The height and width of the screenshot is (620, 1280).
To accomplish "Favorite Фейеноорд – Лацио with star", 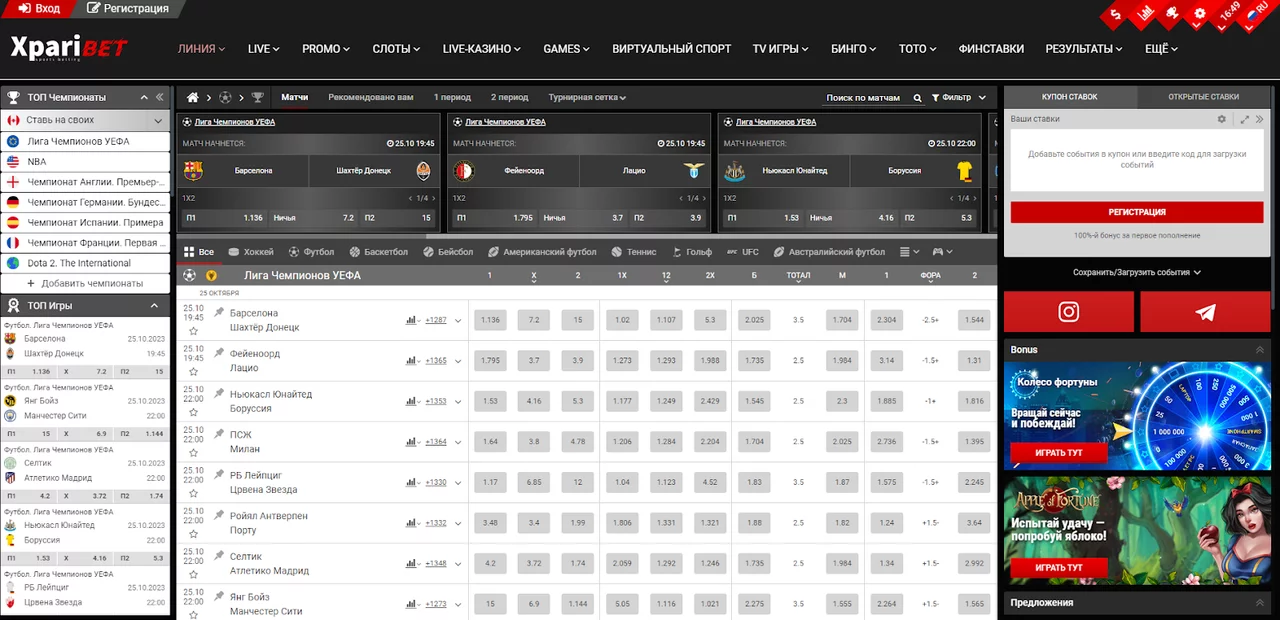I will (193, 372).
